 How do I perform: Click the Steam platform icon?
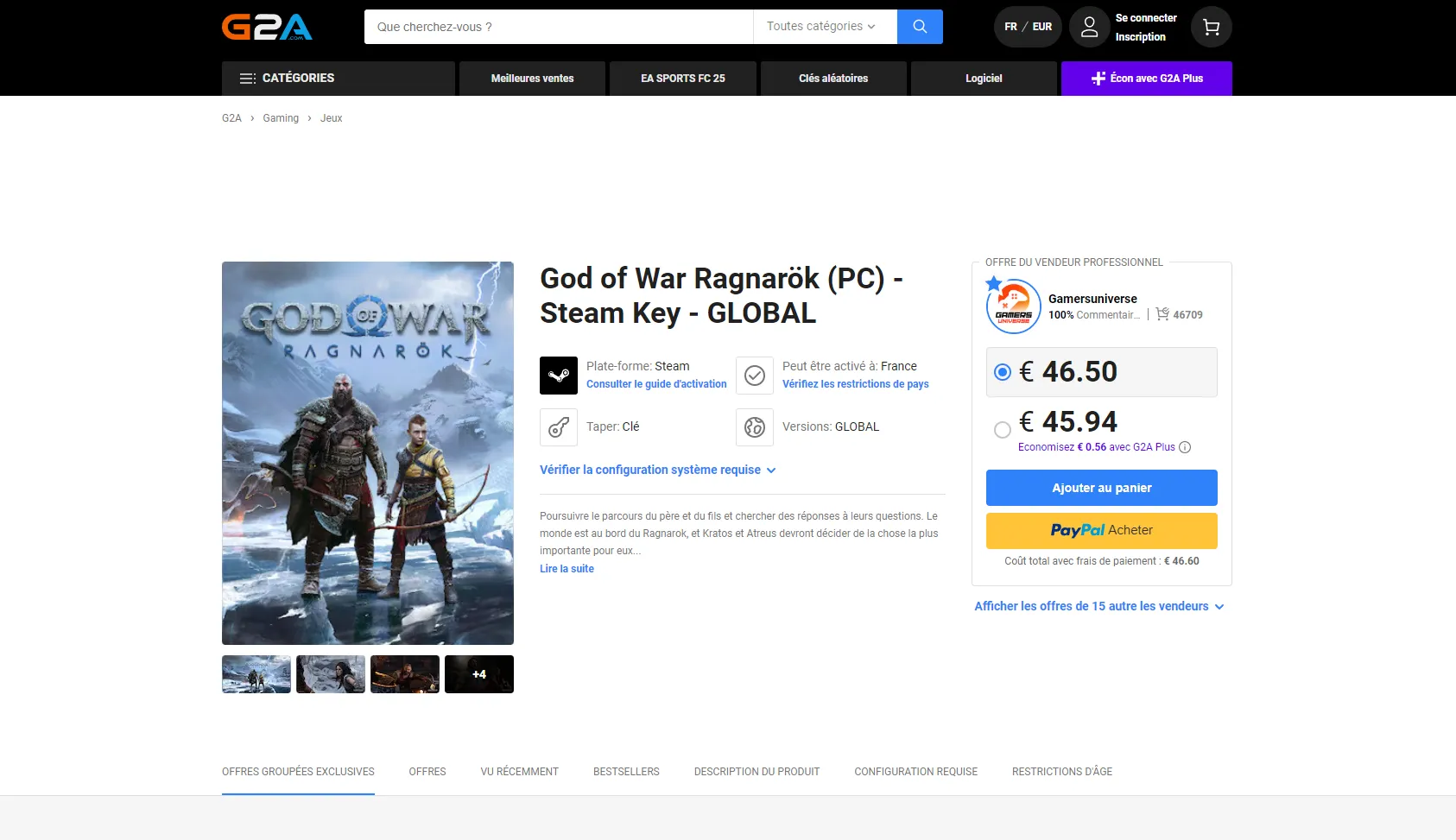[559, 376]
